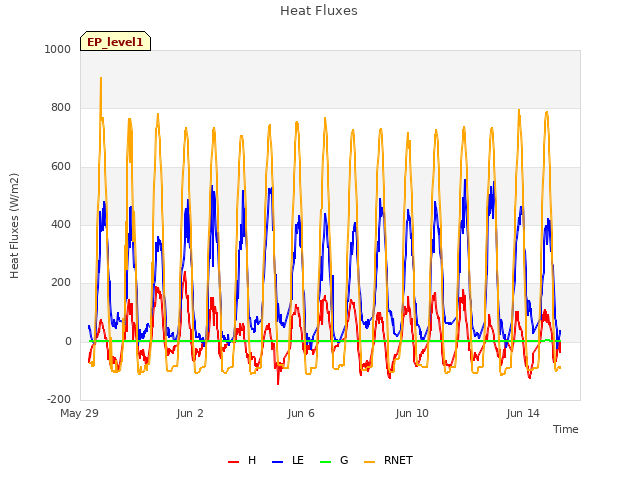Click the Jun 2 x-axis label
Image resolution: width=640 pixels, height=480 pixels.
click(x=190, y=413)
